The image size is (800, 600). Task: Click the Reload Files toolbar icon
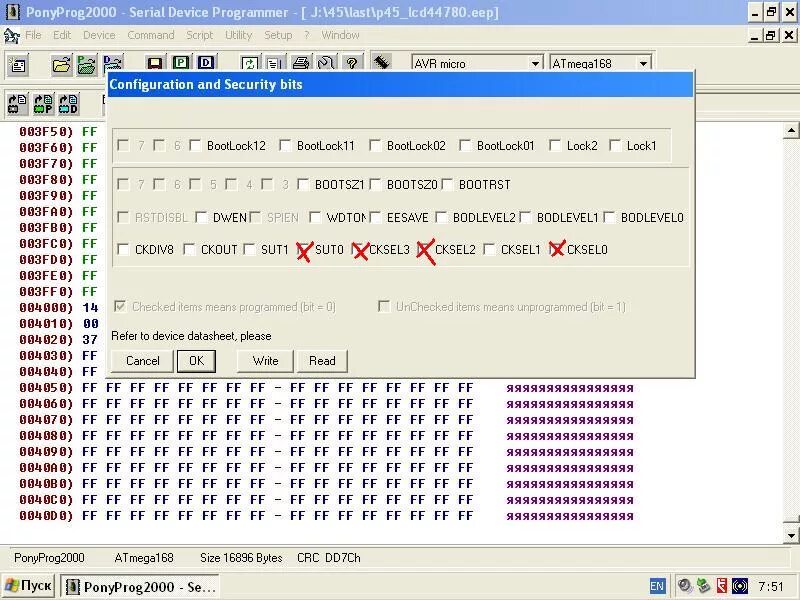click(249, 63)
